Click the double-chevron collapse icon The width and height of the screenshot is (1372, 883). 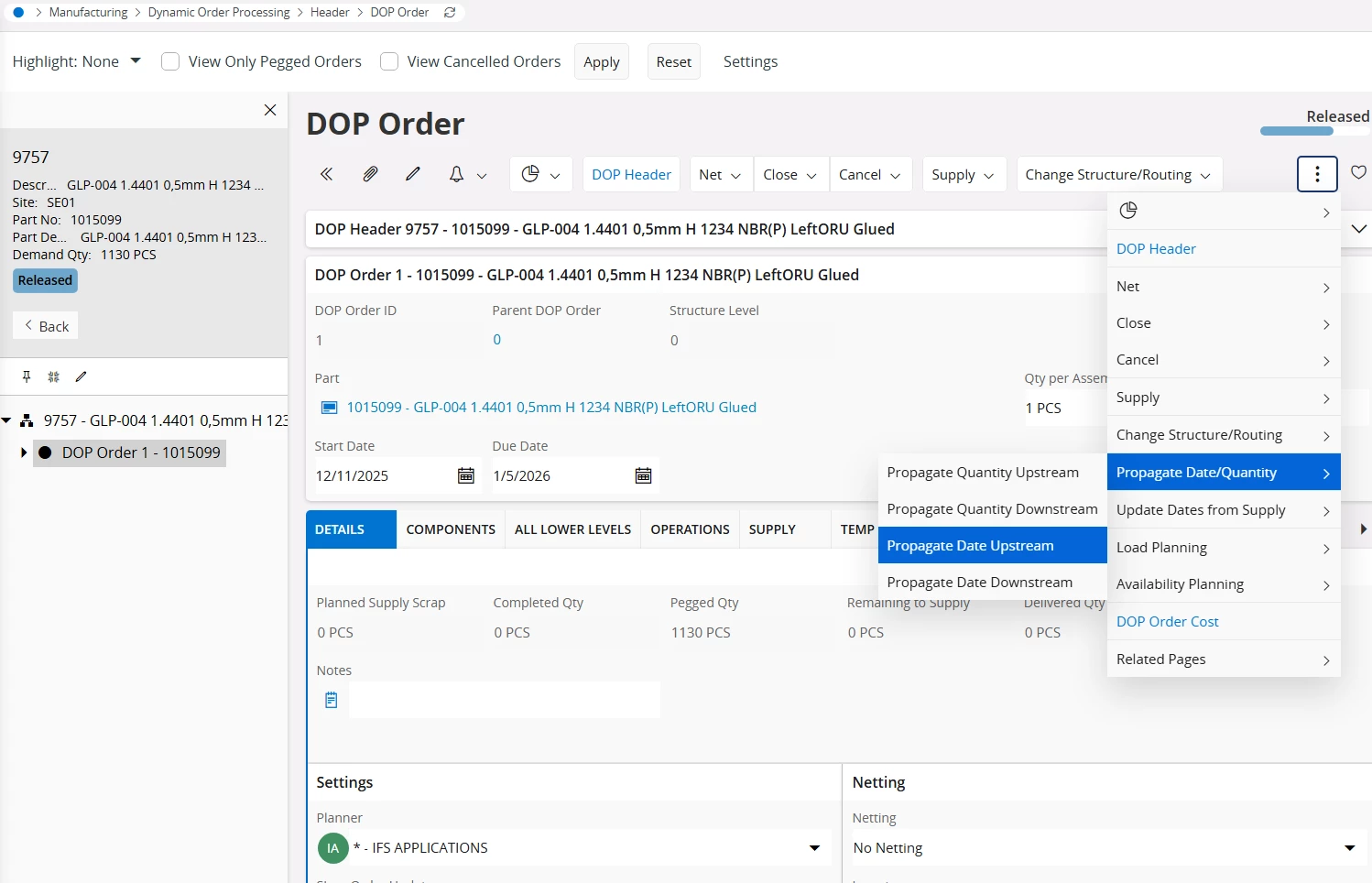click(327, 174)
